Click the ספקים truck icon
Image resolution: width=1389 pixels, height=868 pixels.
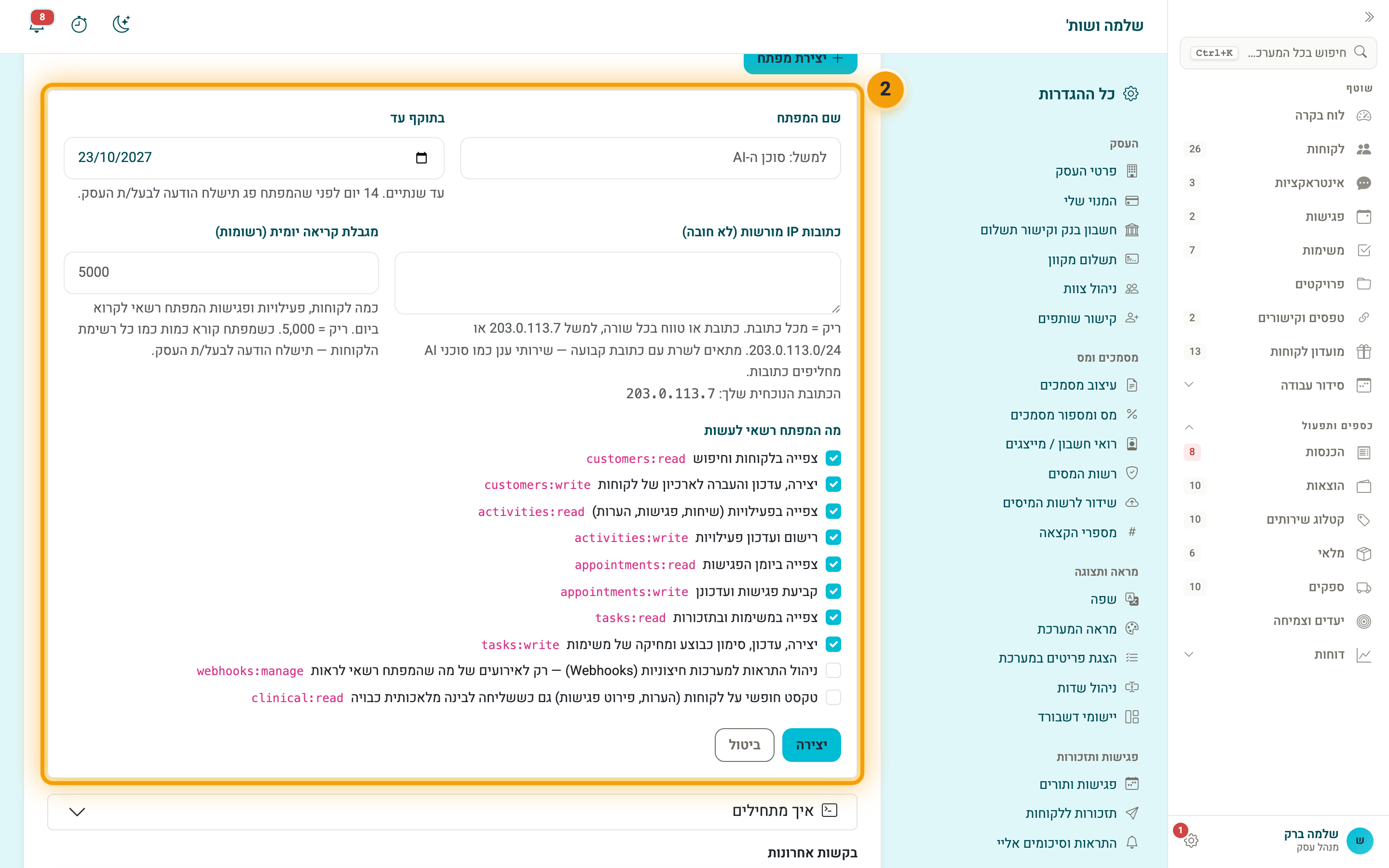pyautogui.click(x=1364, y=587)
